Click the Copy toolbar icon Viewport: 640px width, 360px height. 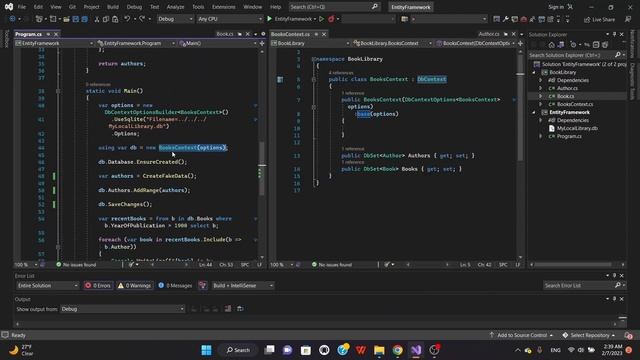[106, 19]
